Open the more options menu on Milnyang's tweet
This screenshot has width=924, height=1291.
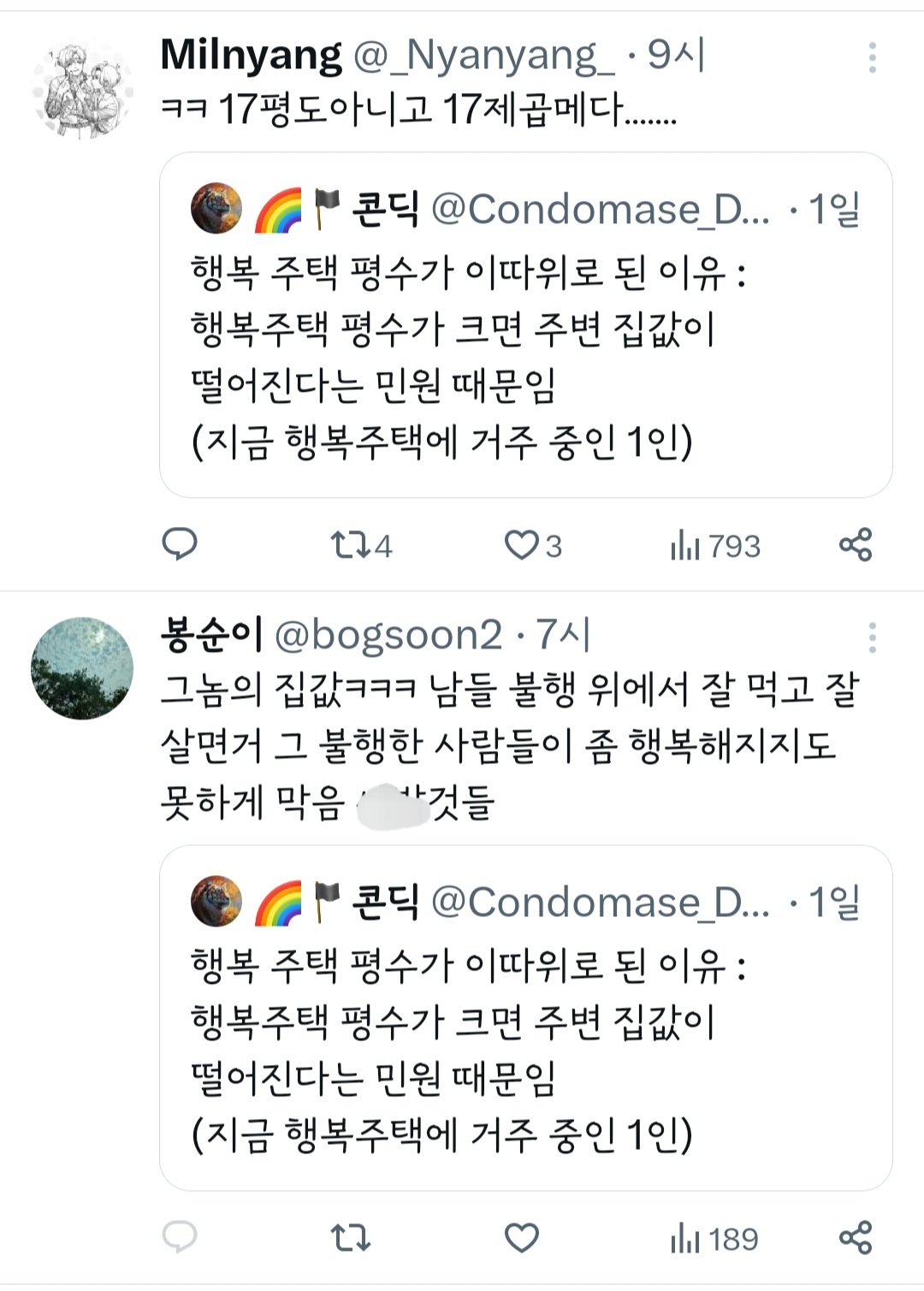pyautogui.click(x=874, y=58)
